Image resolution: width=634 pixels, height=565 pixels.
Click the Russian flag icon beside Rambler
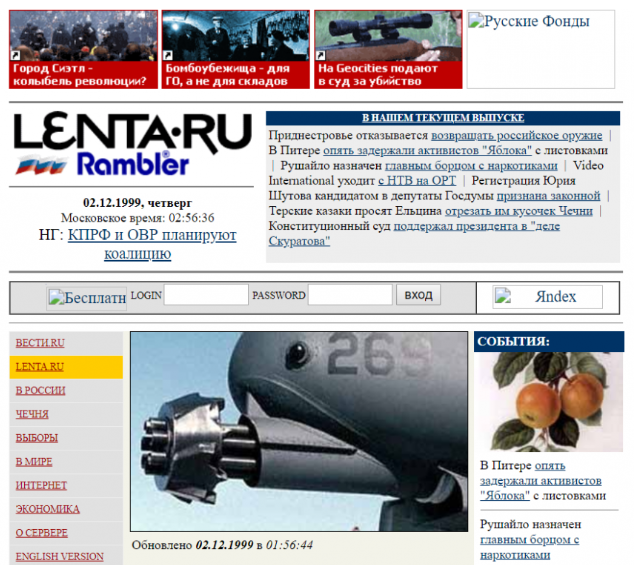pos(42,165)
